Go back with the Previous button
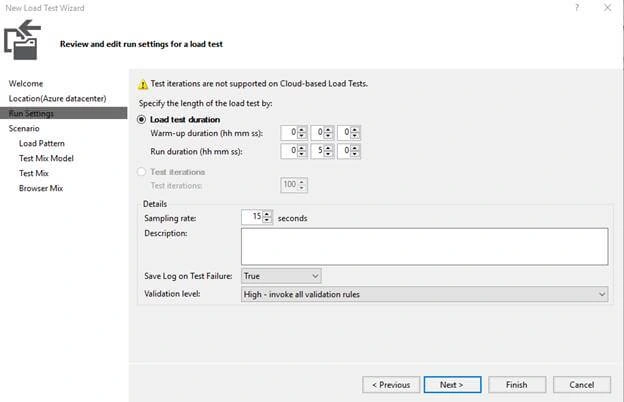 coord(391,385)
